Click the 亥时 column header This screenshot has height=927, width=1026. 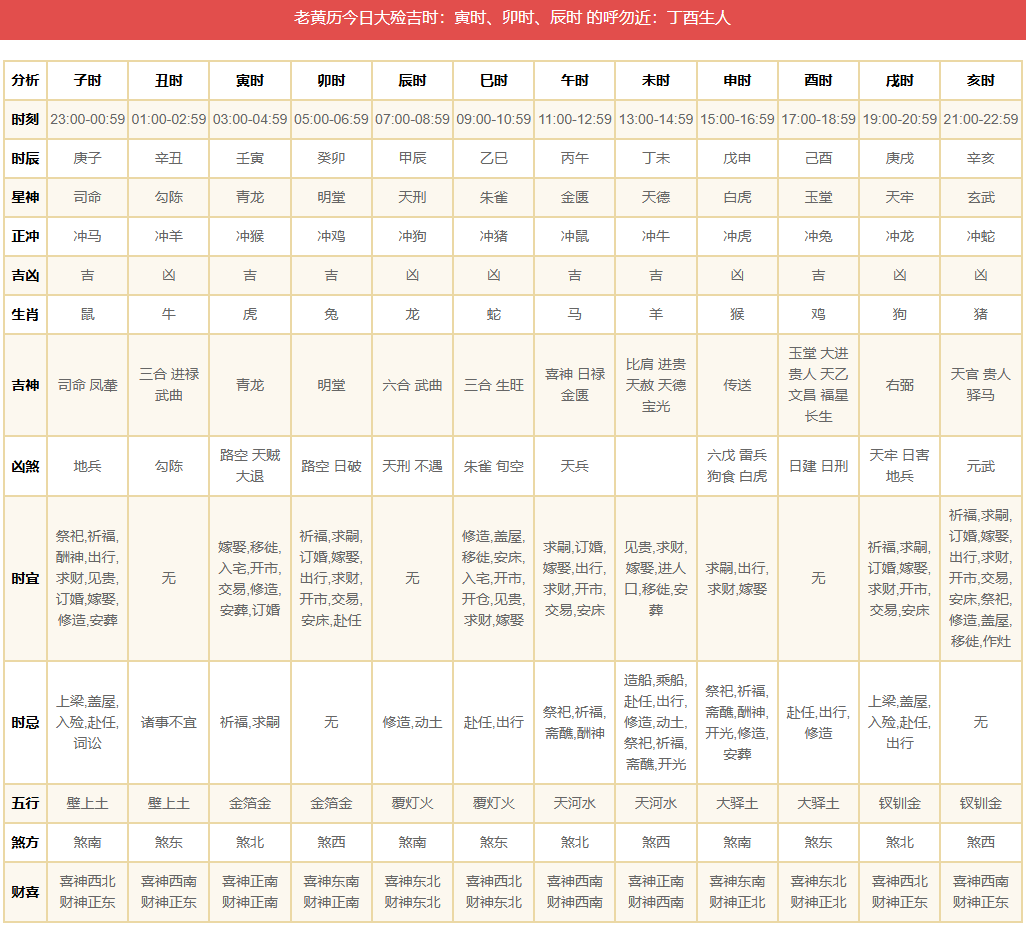point(980,80)
